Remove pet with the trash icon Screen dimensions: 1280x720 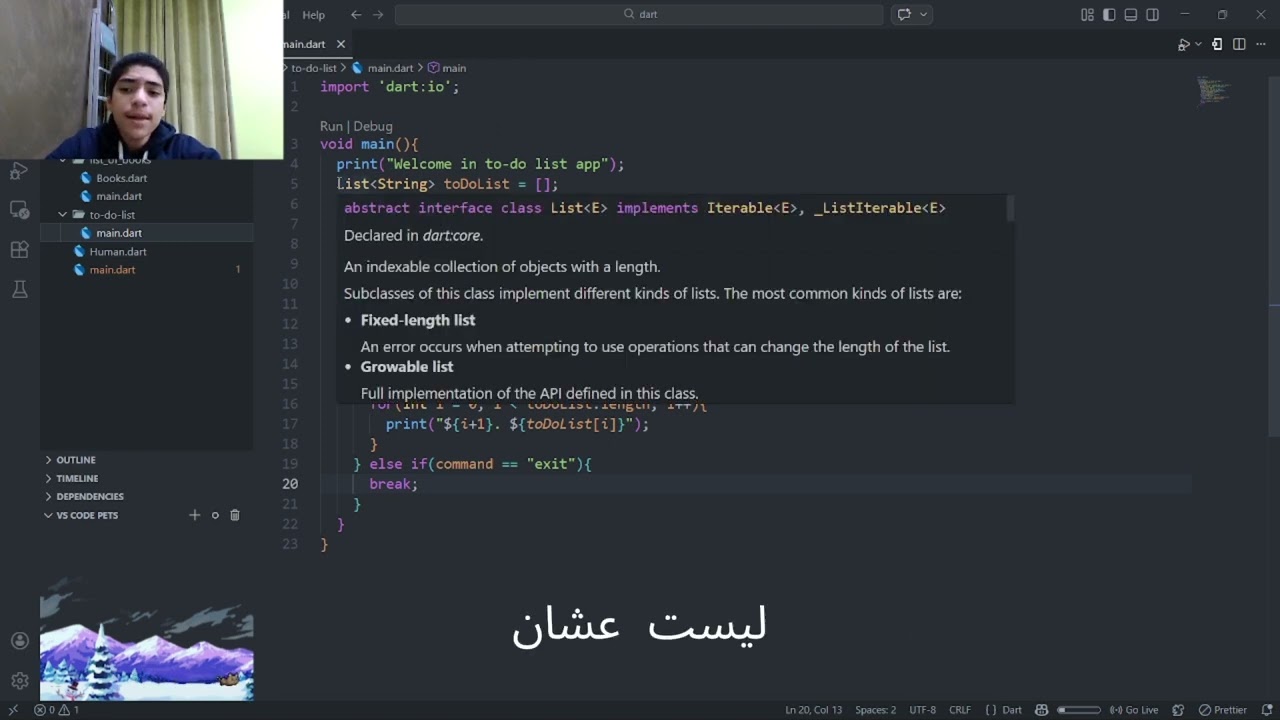coord(235,515)
